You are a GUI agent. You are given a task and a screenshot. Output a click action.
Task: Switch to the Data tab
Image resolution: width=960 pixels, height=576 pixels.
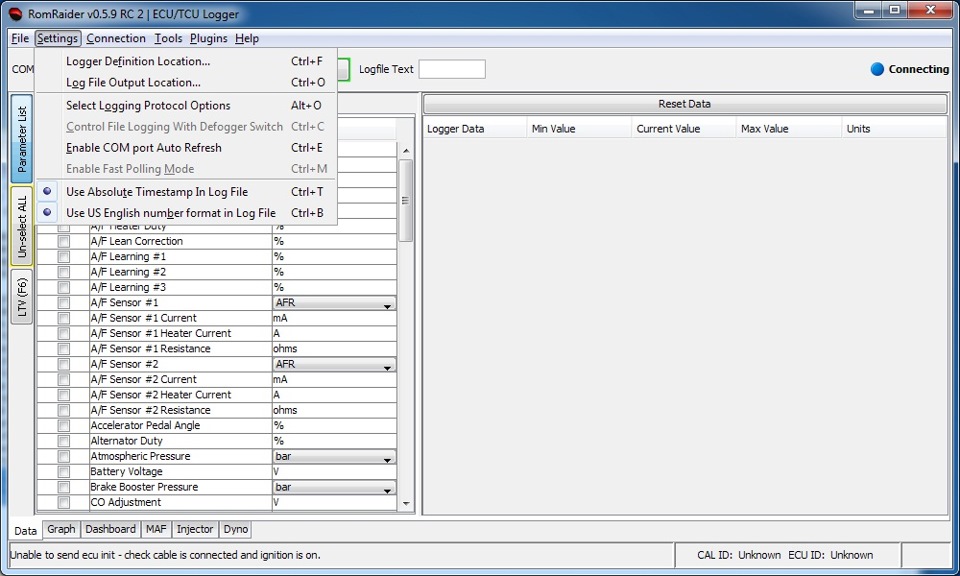[26, 530]
